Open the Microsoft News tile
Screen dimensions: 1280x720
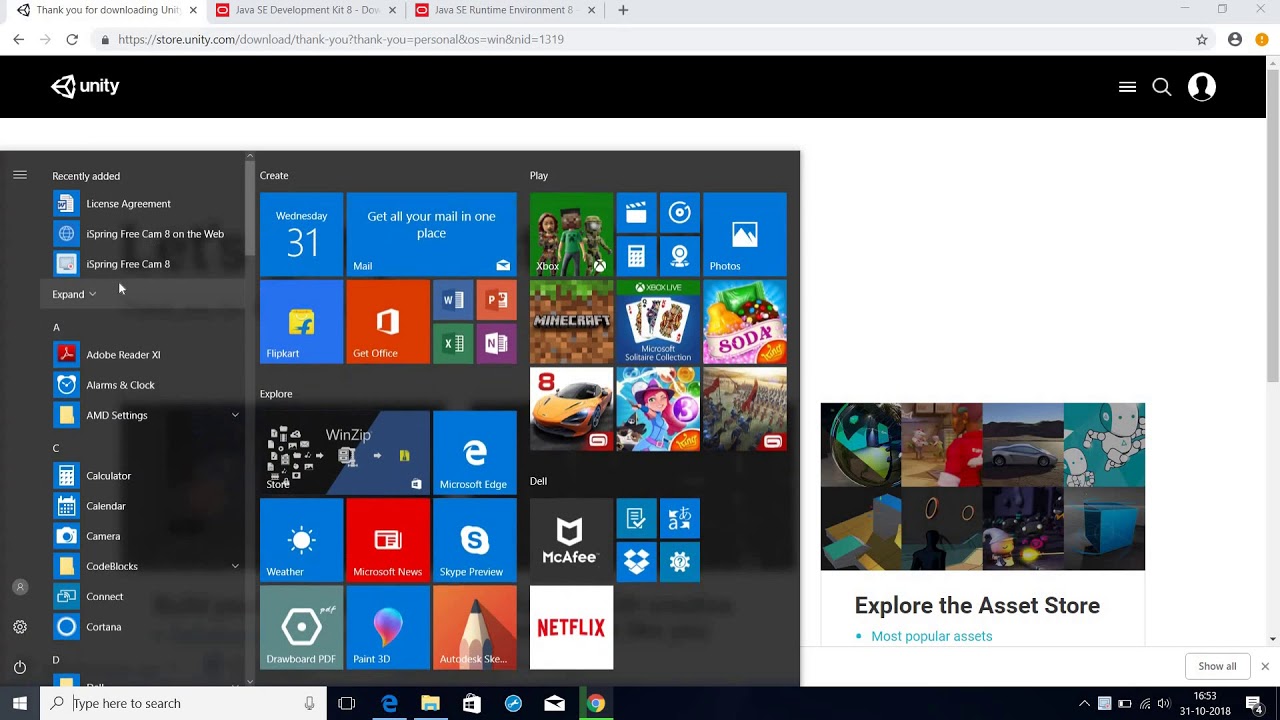click(x=388, y=540)
